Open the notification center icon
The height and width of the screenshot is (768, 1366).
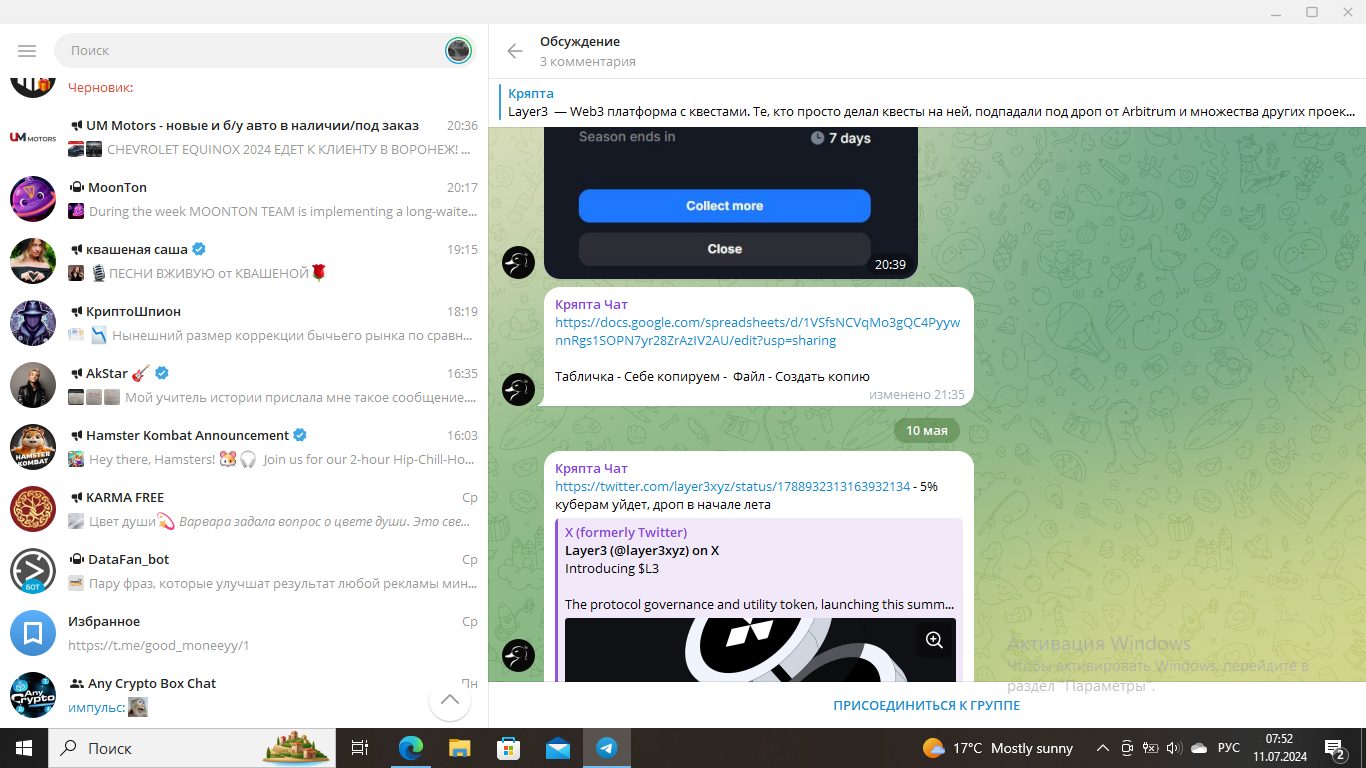pyautogui.click(x=1335, y=748)
